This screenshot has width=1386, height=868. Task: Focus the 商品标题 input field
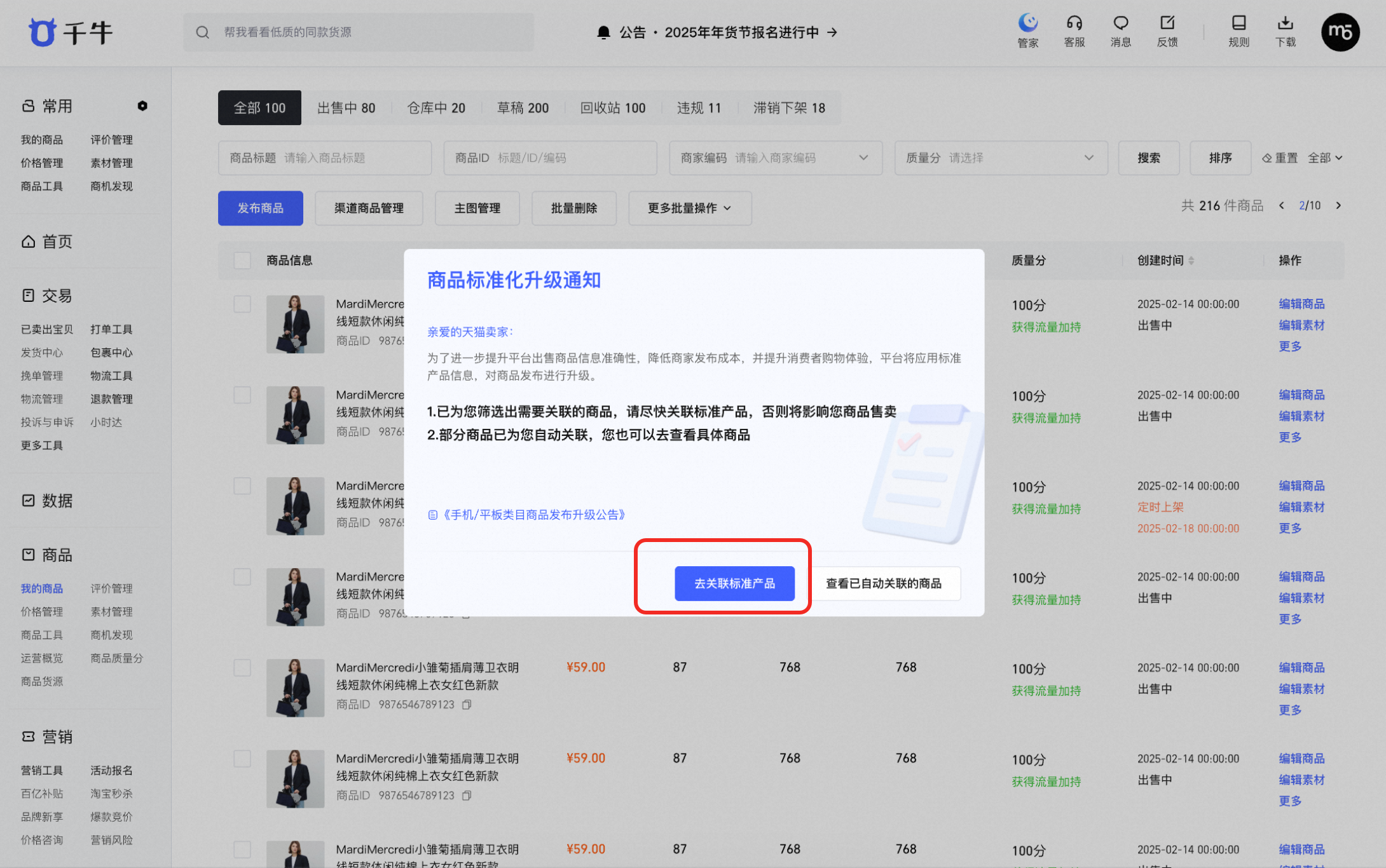click(x=325, y=158)
